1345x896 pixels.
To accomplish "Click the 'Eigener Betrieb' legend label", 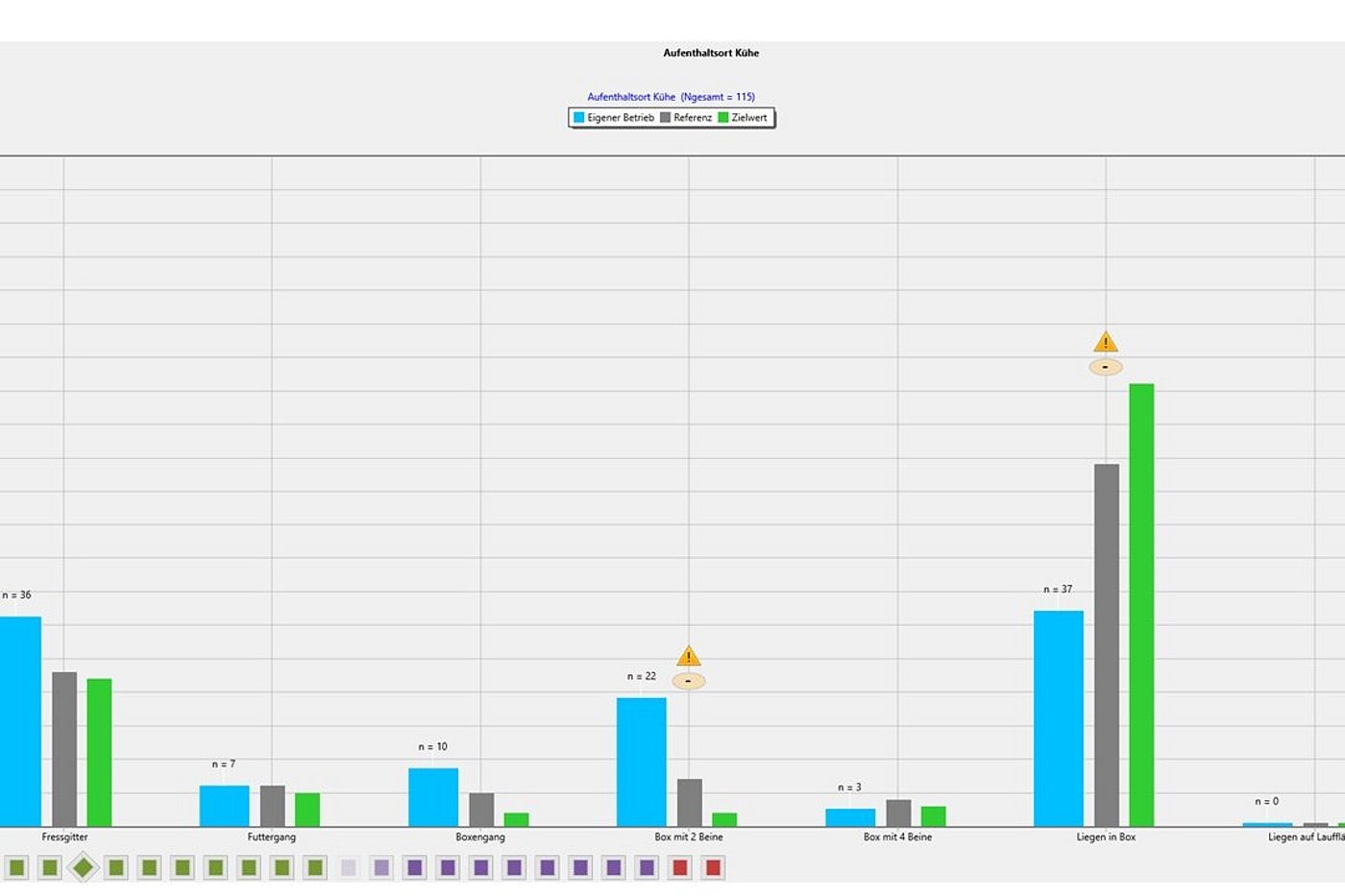I will [x=621, y=118].
